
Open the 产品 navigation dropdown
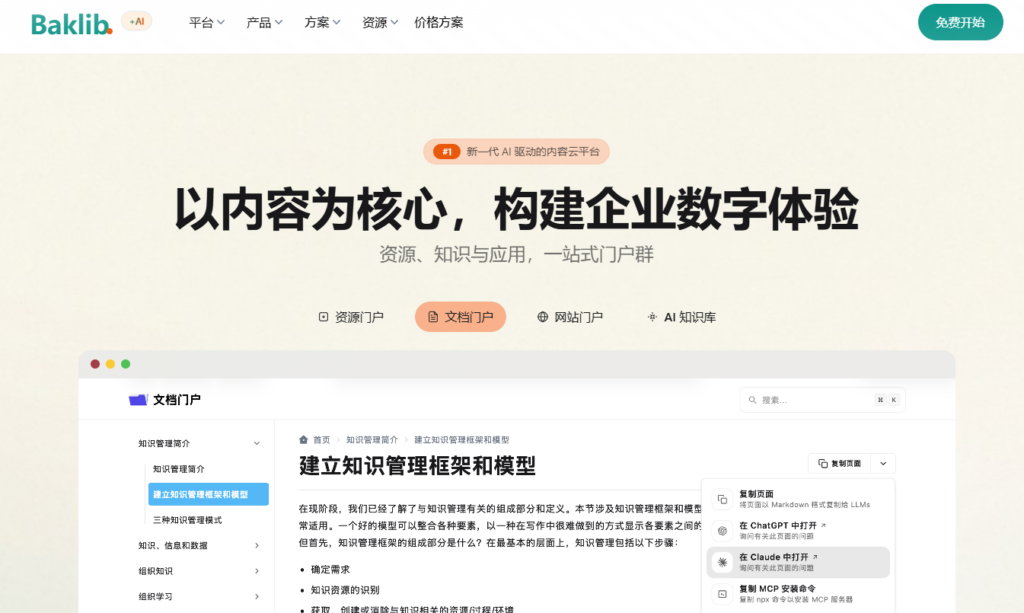coord(264,23)
